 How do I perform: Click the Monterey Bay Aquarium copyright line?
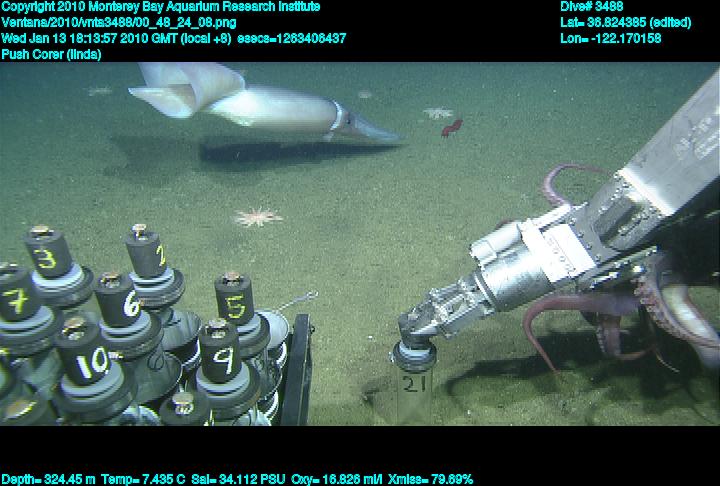click(x=160, y=7)
